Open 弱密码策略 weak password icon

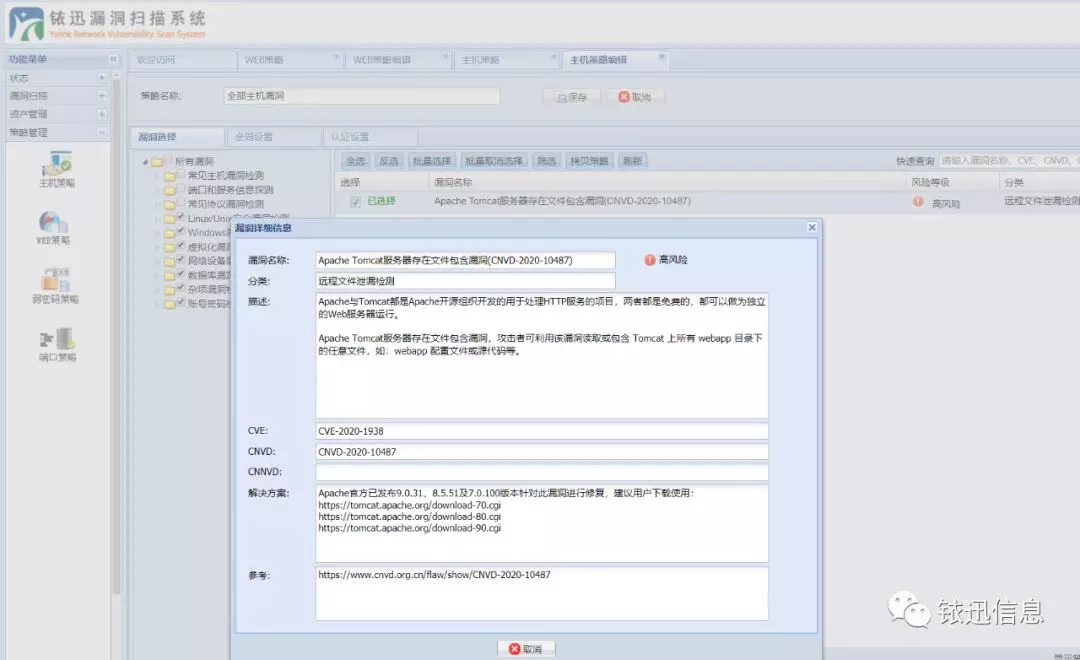[x=55, y=280]
